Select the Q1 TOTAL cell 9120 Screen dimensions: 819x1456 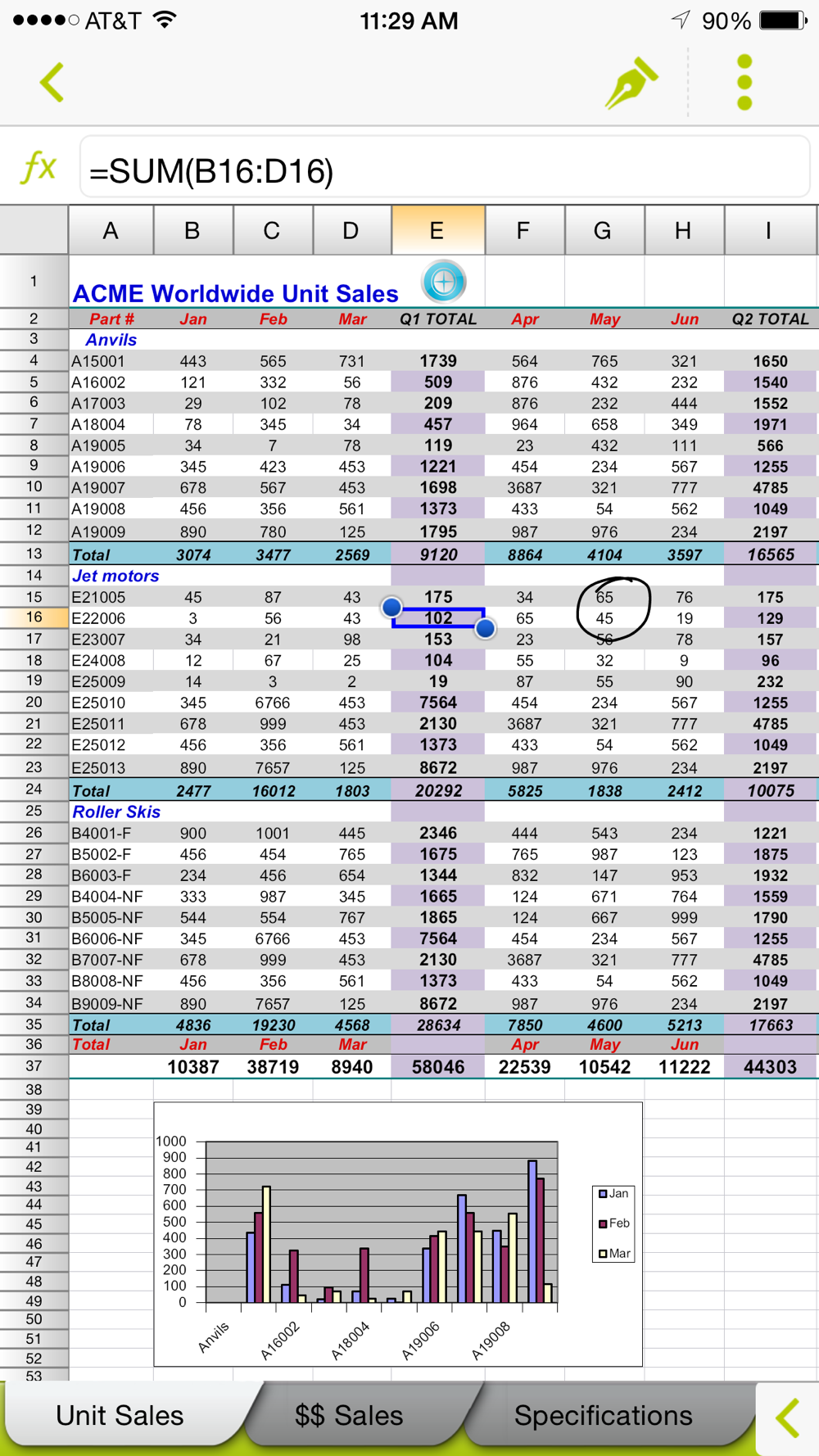(x=438, y=554)
